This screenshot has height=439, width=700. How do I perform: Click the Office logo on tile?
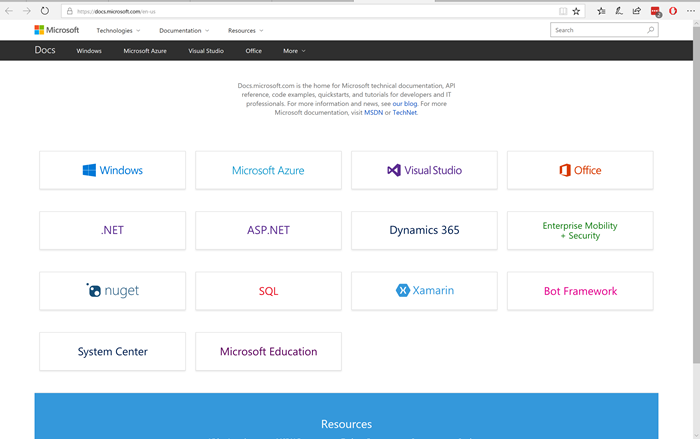(565, 170)
